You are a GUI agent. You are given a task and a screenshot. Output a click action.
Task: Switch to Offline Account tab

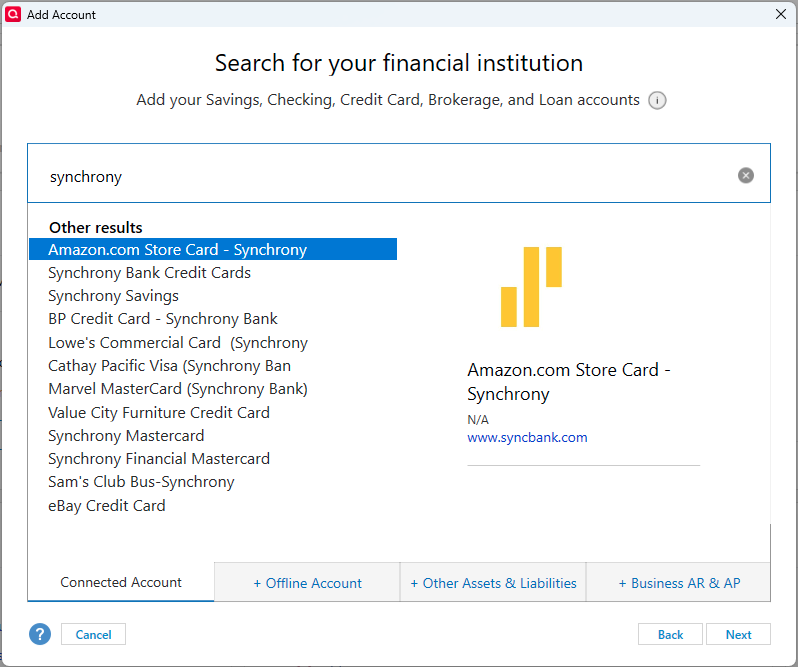coord(307,583)
